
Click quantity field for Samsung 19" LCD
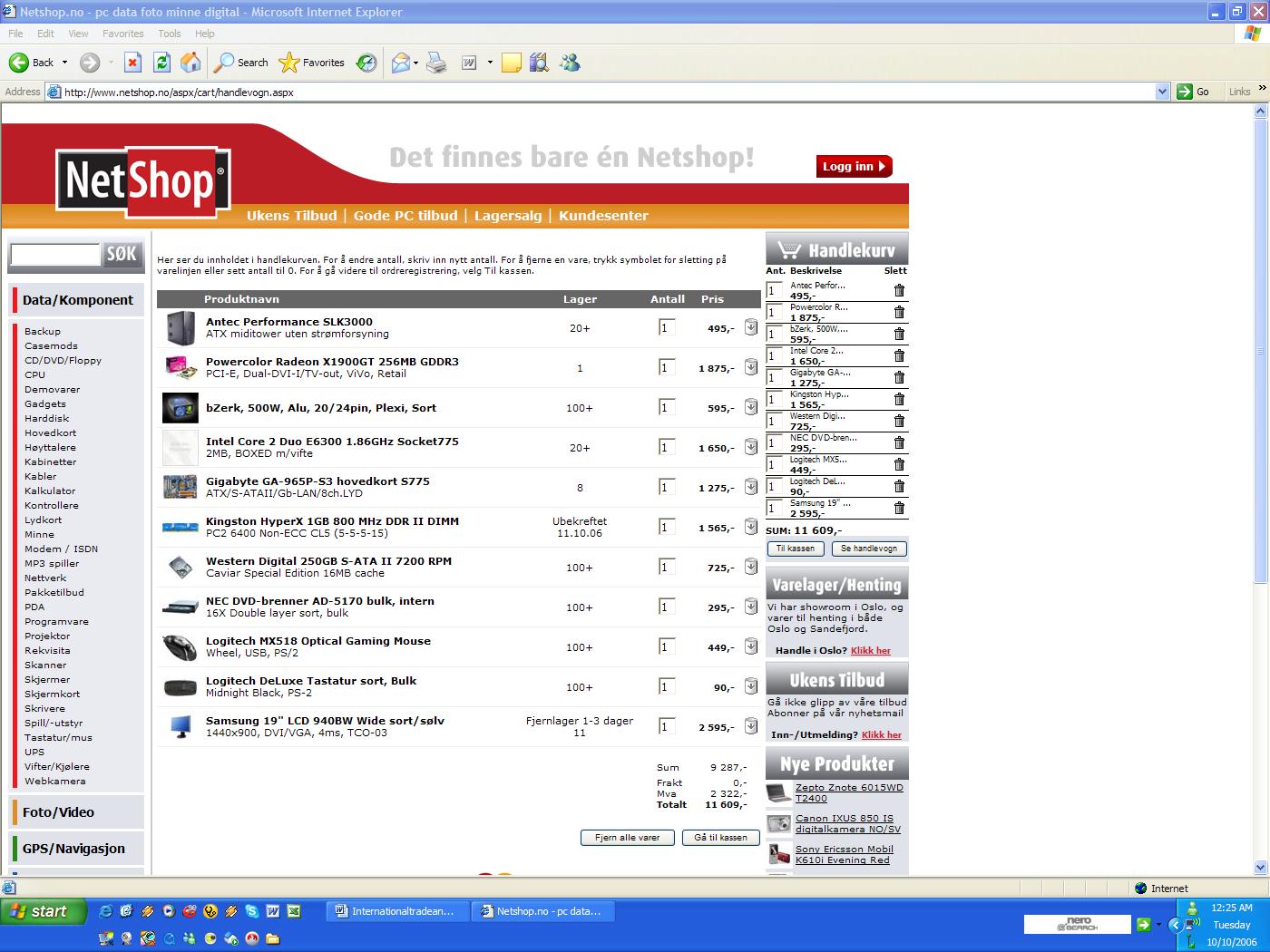[667, 726]
